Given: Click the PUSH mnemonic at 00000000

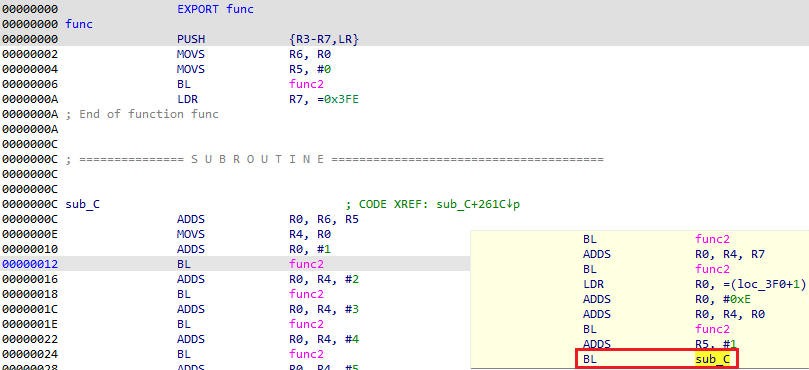Looking at the screenshot, I should [191, 39].
